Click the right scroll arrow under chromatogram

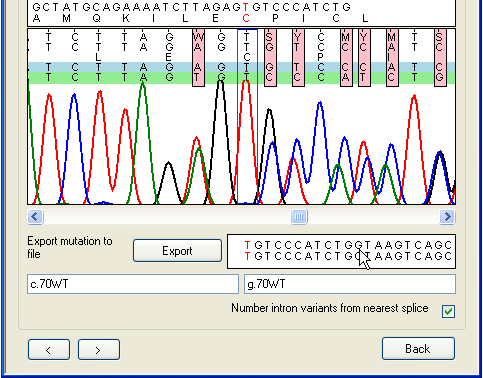click(447, 217)
